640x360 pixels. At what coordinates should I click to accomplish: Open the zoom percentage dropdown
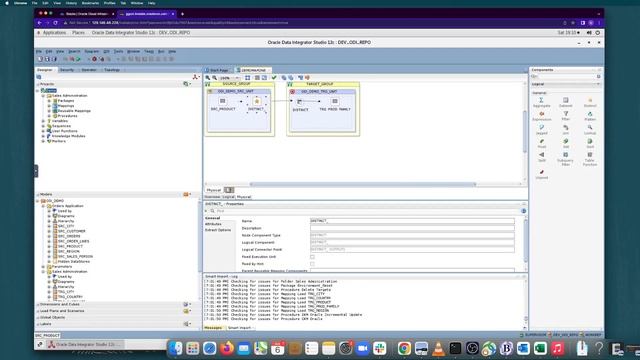point(238,78)
